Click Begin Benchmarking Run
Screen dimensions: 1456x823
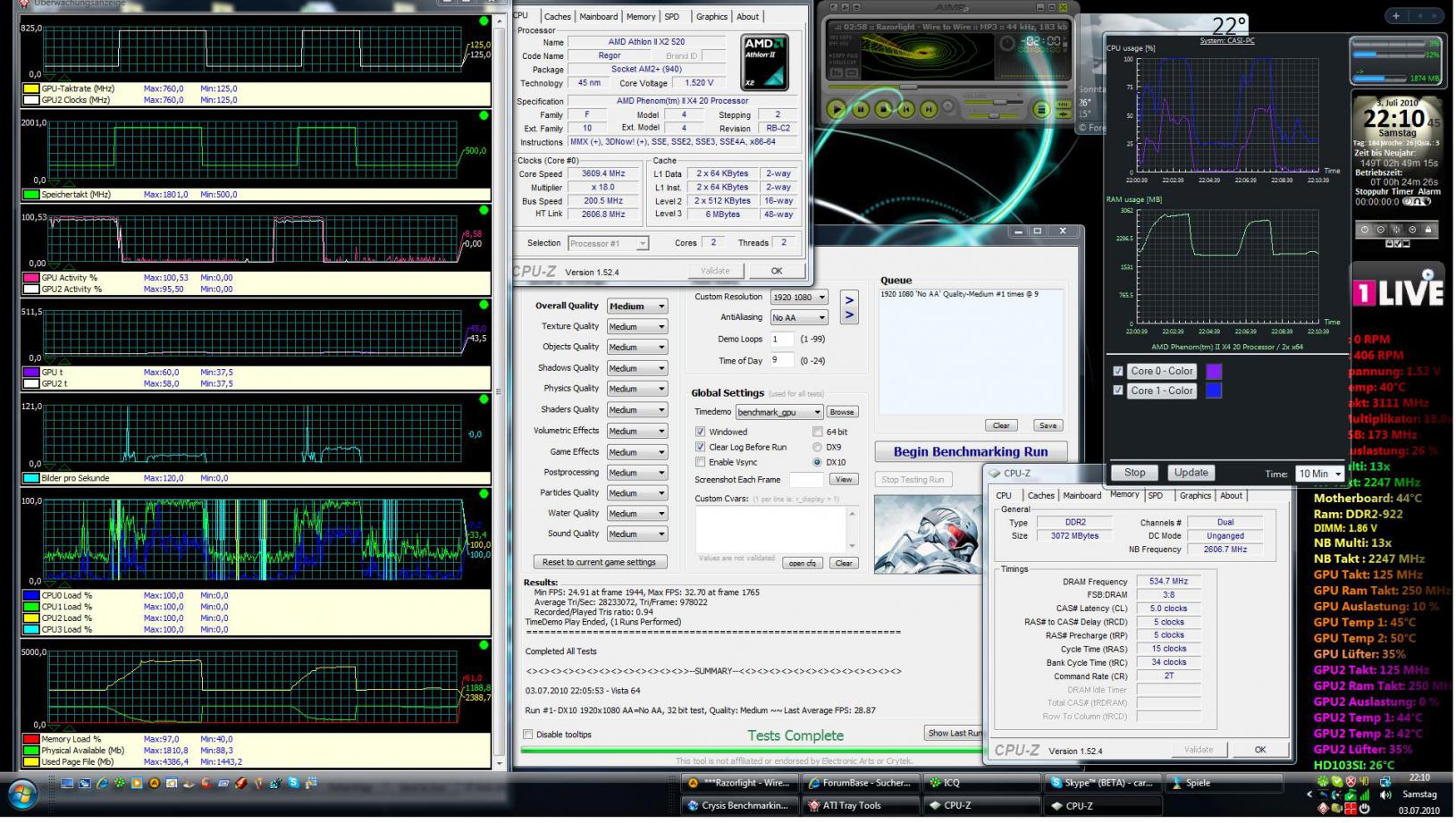pyautogui.click(x=971, y=451)
